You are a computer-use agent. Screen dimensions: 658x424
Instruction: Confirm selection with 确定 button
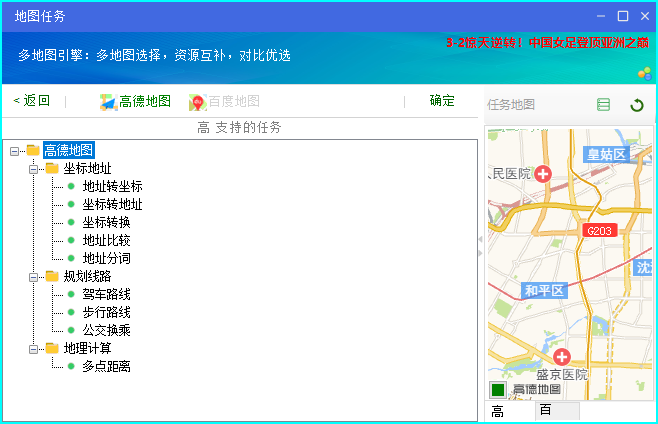(442, 100)
